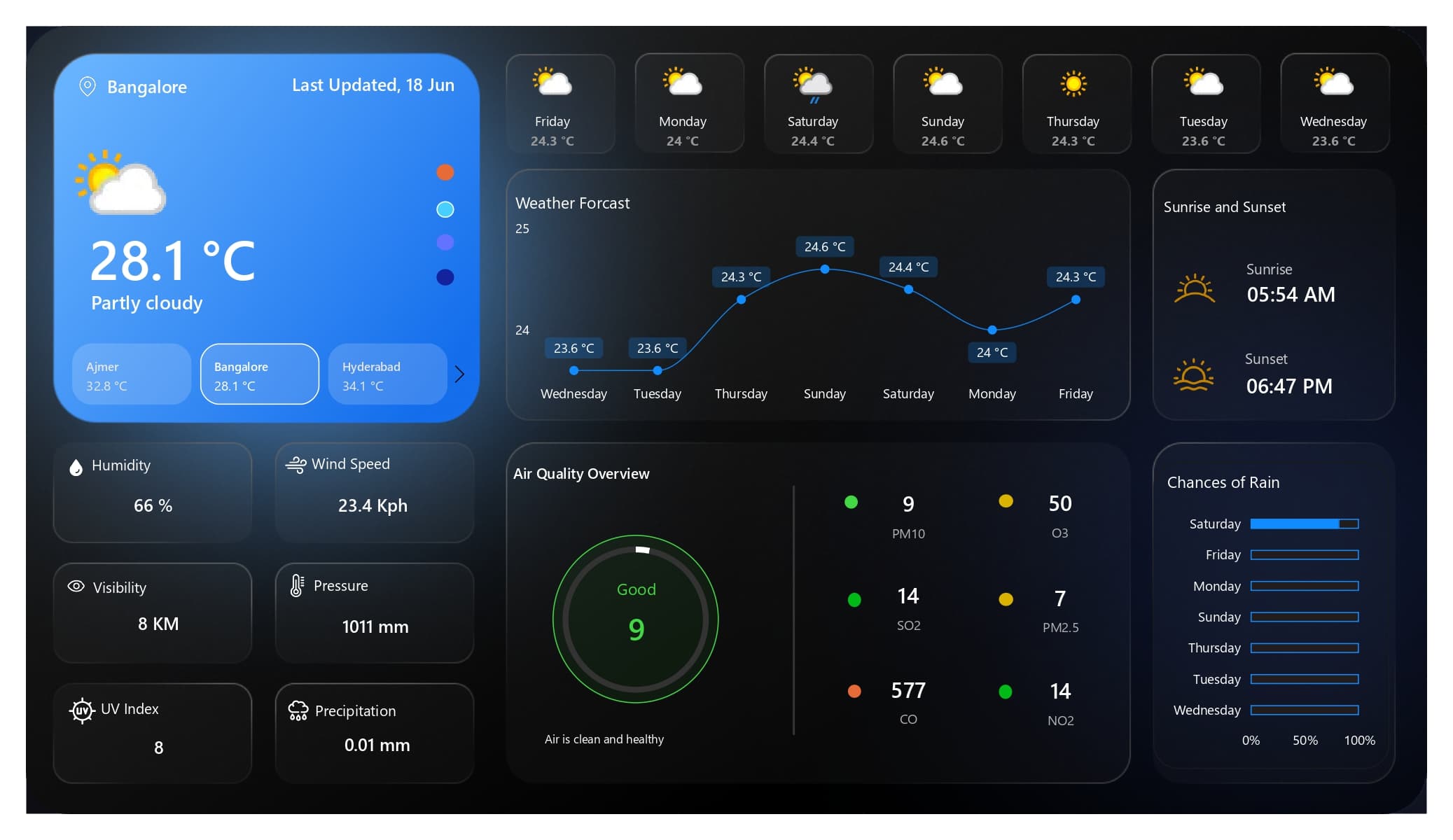Select the orange theme color dot
This screenshot has width=1453, height=840.
(445, 172)
